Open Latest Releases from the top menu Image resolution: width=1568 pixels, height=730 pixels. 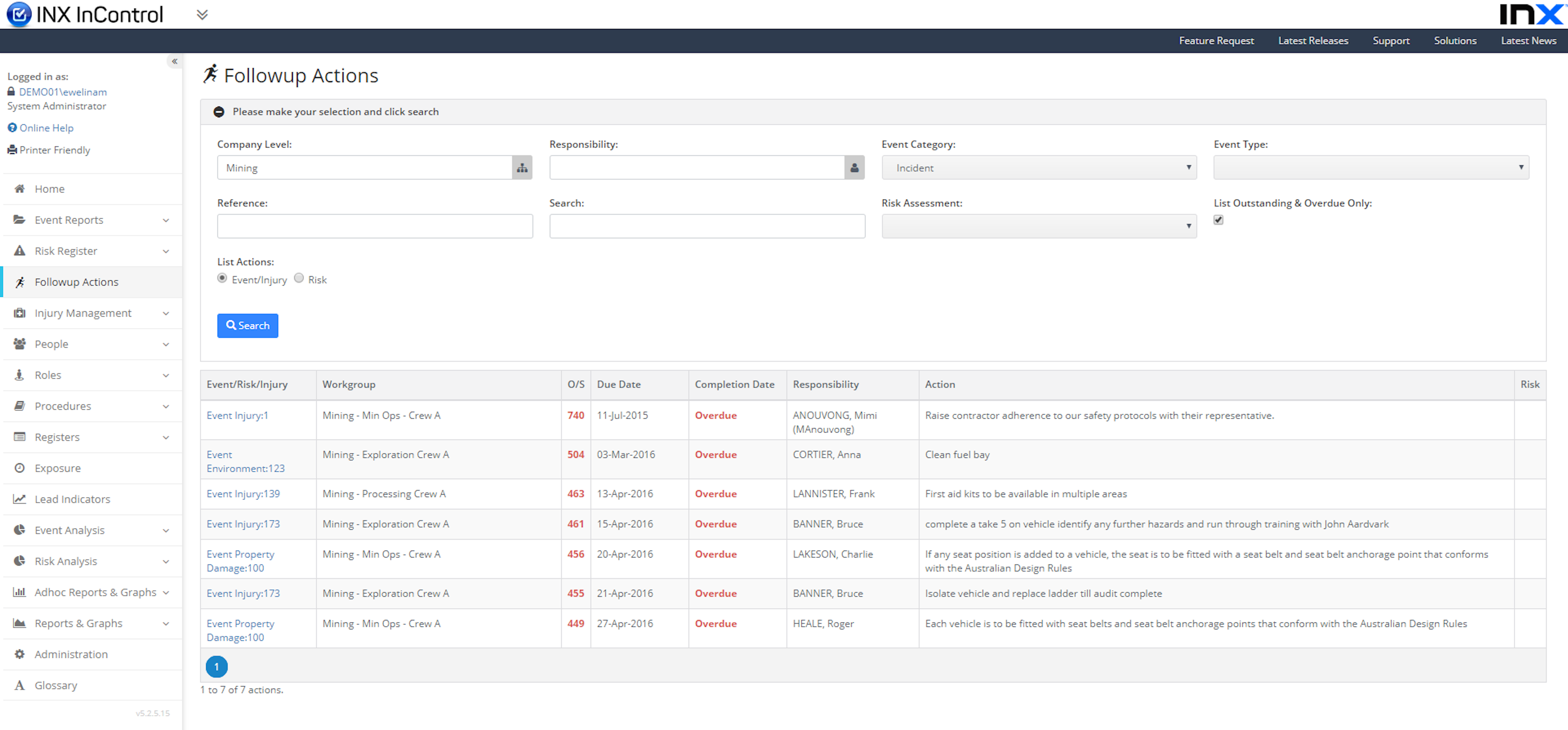(x=1313, y=40)
